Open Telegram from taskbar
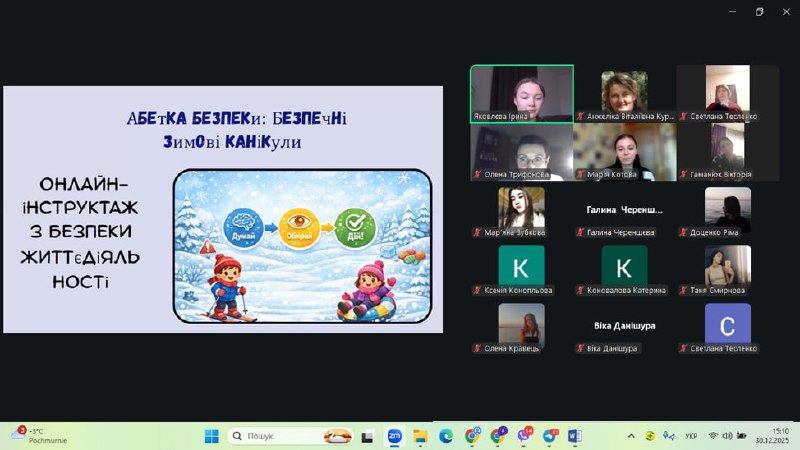The width and height of the screenshot is (800, 450). (549, 436)
